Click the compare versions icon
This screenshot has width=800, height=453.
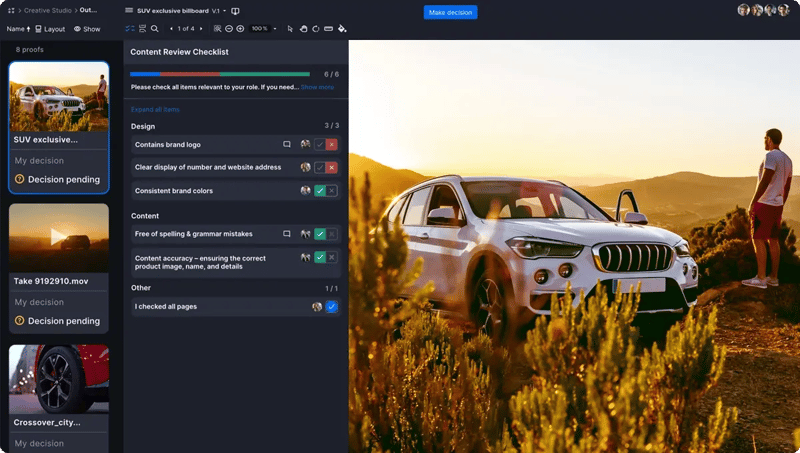click(x=235, y=11)
